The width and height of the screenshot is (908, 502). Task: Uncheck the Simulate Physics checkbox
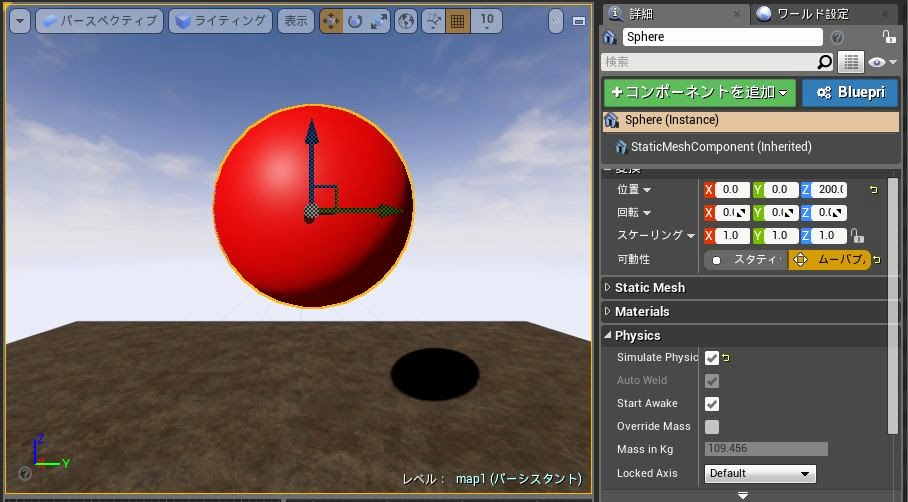pyautogui.click(x=712, y=358)
